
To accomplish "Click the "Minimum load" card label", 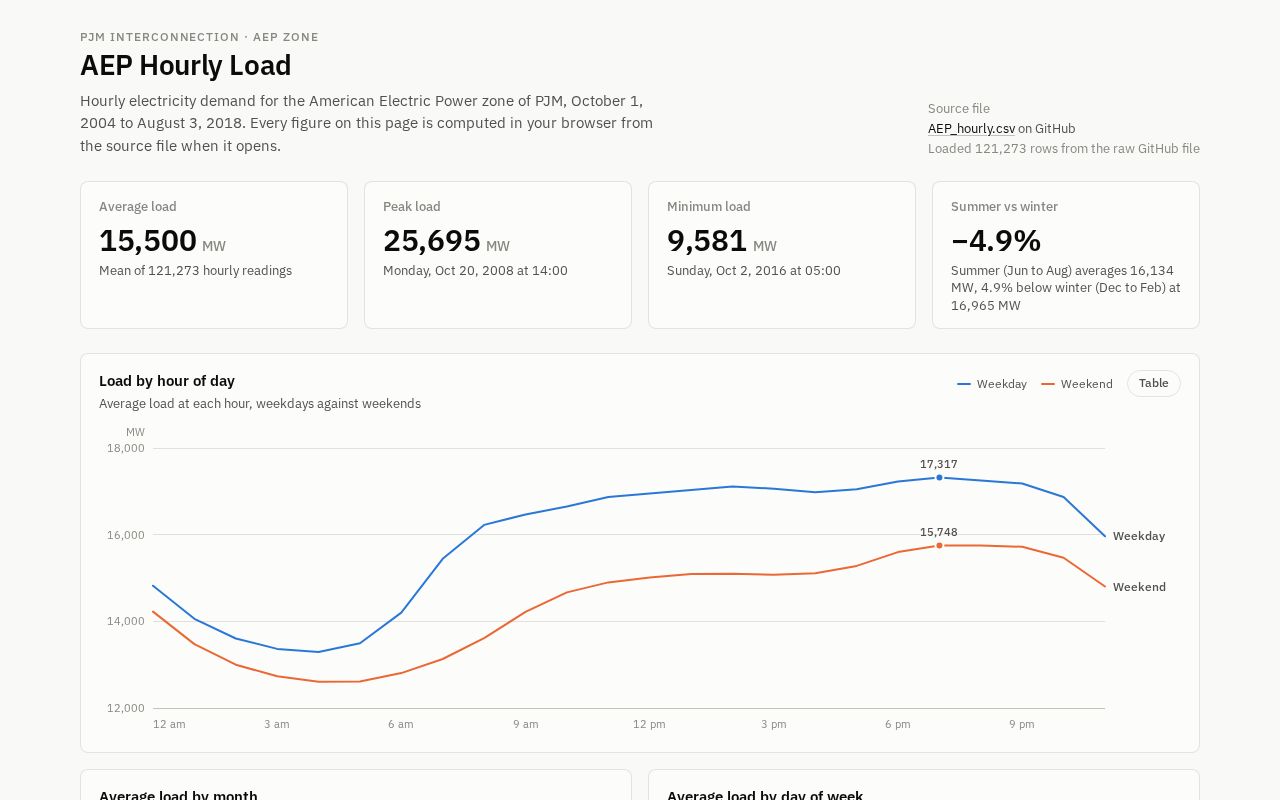I will [709, 206].
